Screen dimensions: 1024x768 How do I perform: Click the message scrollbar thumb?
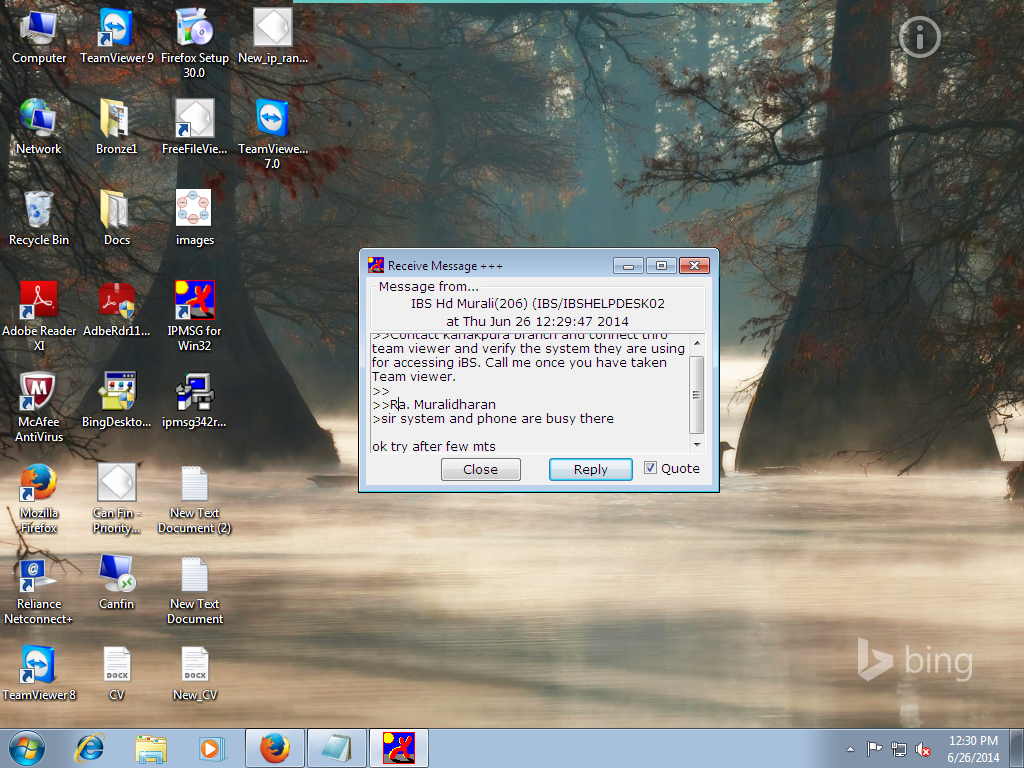[x=697, y=394]
